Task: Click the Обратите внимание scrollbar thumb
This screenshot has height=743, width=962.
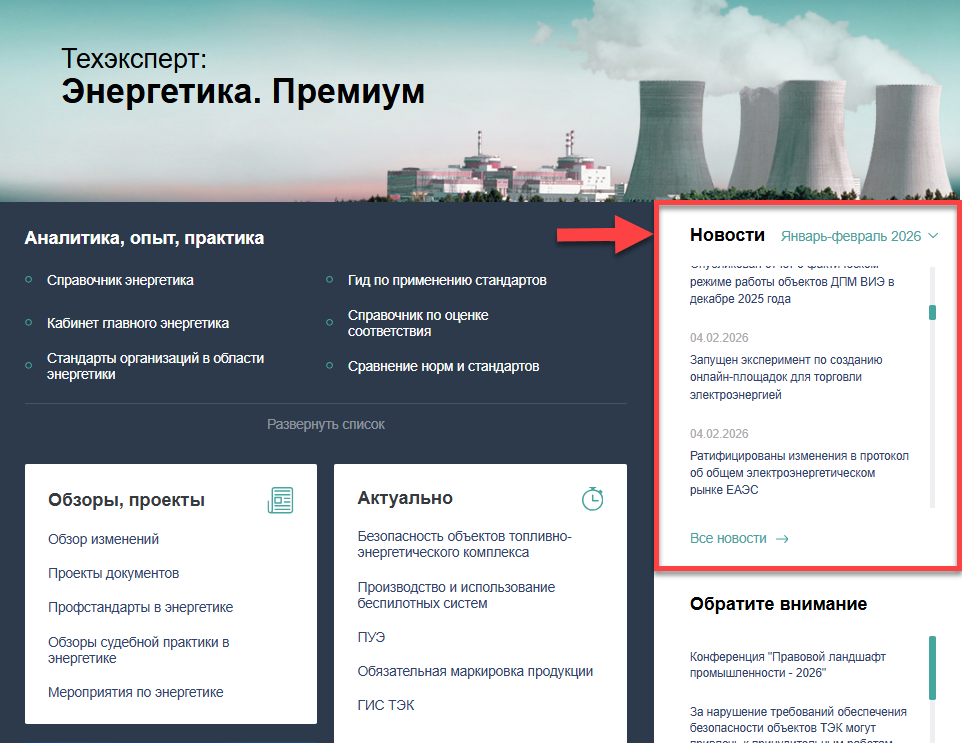Action: pyautogui.click(x=932, y=667)
